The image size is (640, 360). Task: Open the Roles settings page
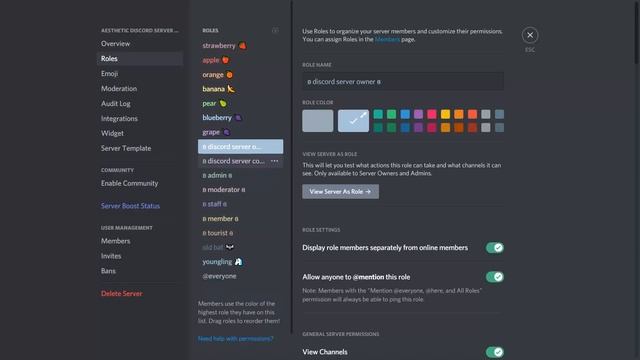pos(140,58)
